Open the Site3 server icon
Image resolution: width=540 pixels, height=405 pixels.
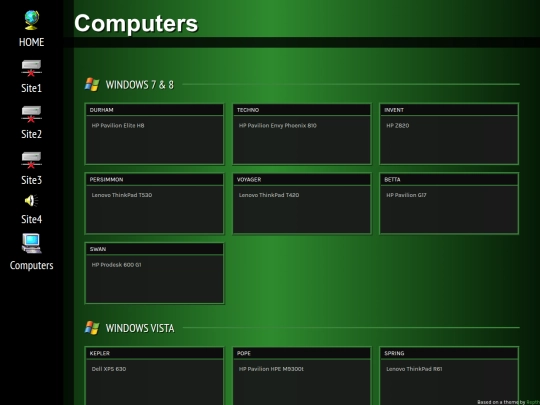click(31, 160)
